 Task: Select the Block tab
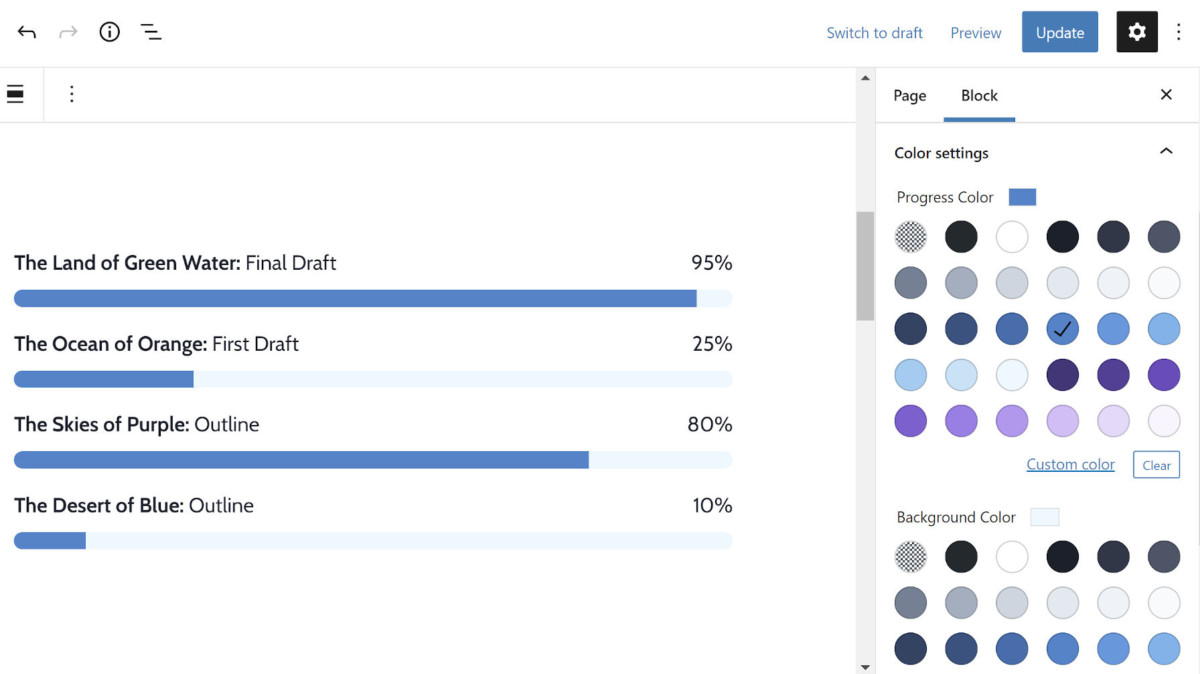click(x=979, y=96)
